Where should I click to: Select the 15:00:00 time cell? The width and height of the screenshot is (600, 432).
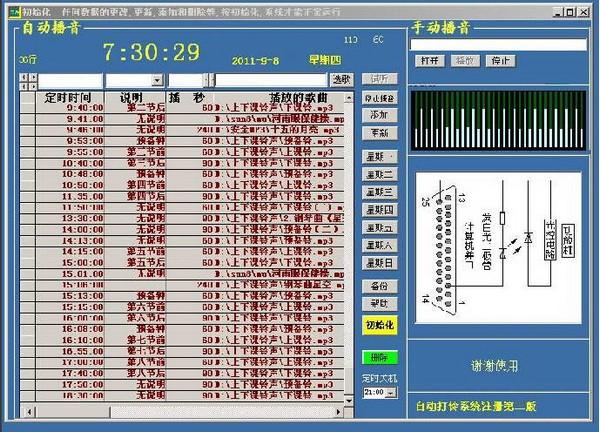pyautogui.click(x=70, y=263)
